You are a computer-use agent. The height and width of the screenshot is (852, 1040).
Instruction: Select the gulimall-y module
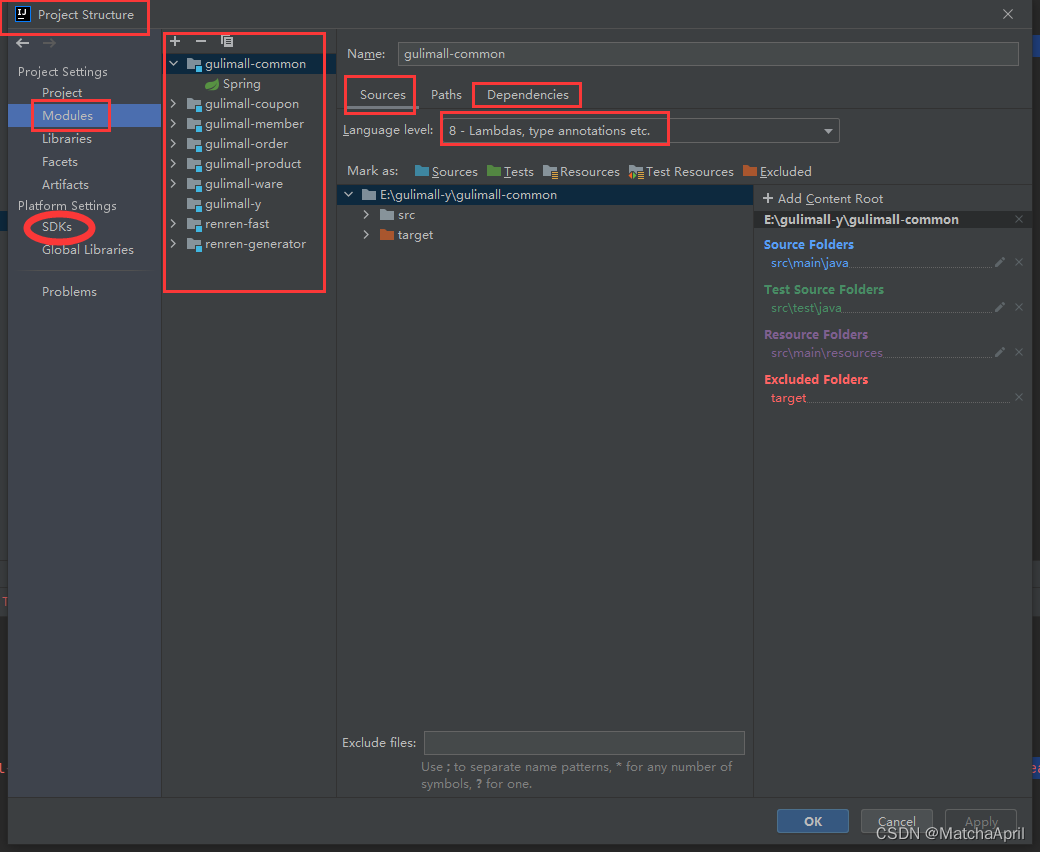pyautogui.click(x=224, y=204)
